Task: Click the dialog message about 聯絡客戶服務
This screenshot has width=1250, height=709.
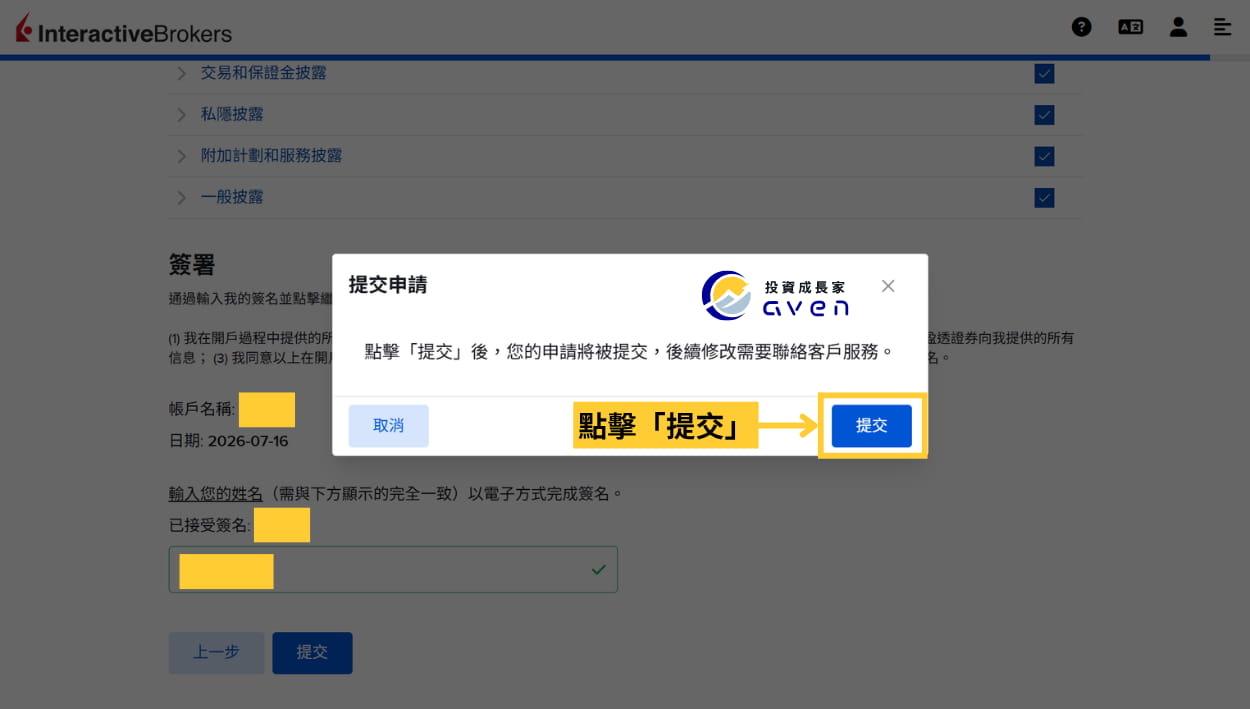Action: click(629, 352)
